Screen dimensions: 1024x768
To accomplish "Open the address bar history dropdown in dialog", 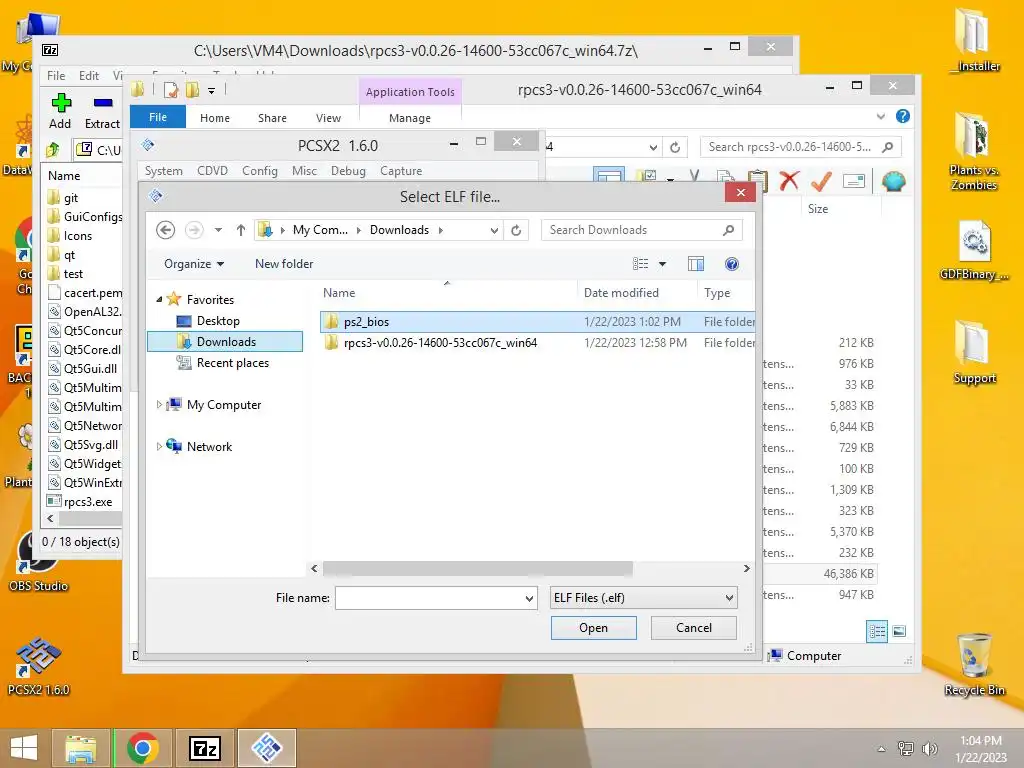I will 494,230.
